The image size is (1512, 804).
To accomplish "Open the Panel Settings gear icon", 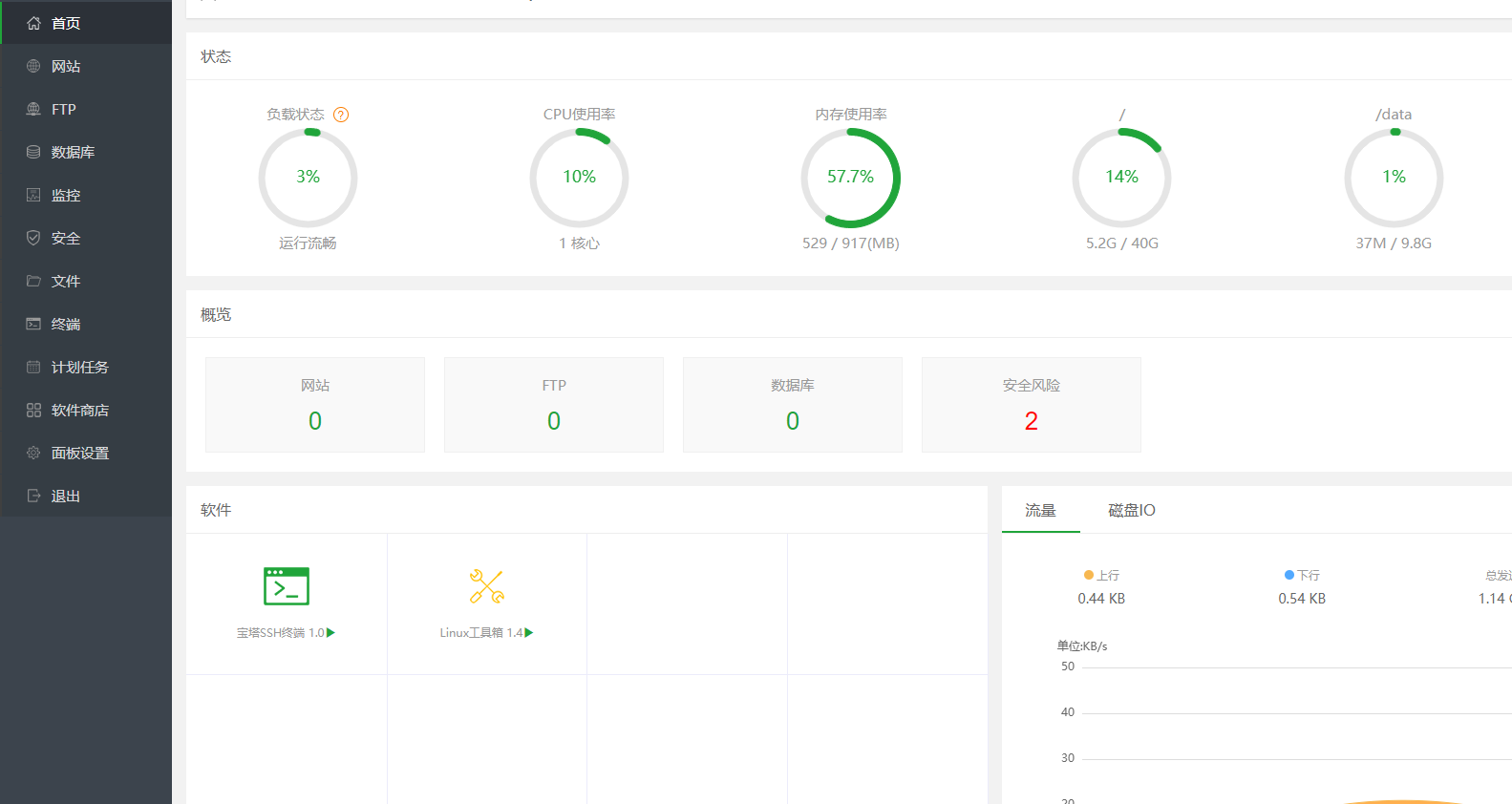I will 33,453.
